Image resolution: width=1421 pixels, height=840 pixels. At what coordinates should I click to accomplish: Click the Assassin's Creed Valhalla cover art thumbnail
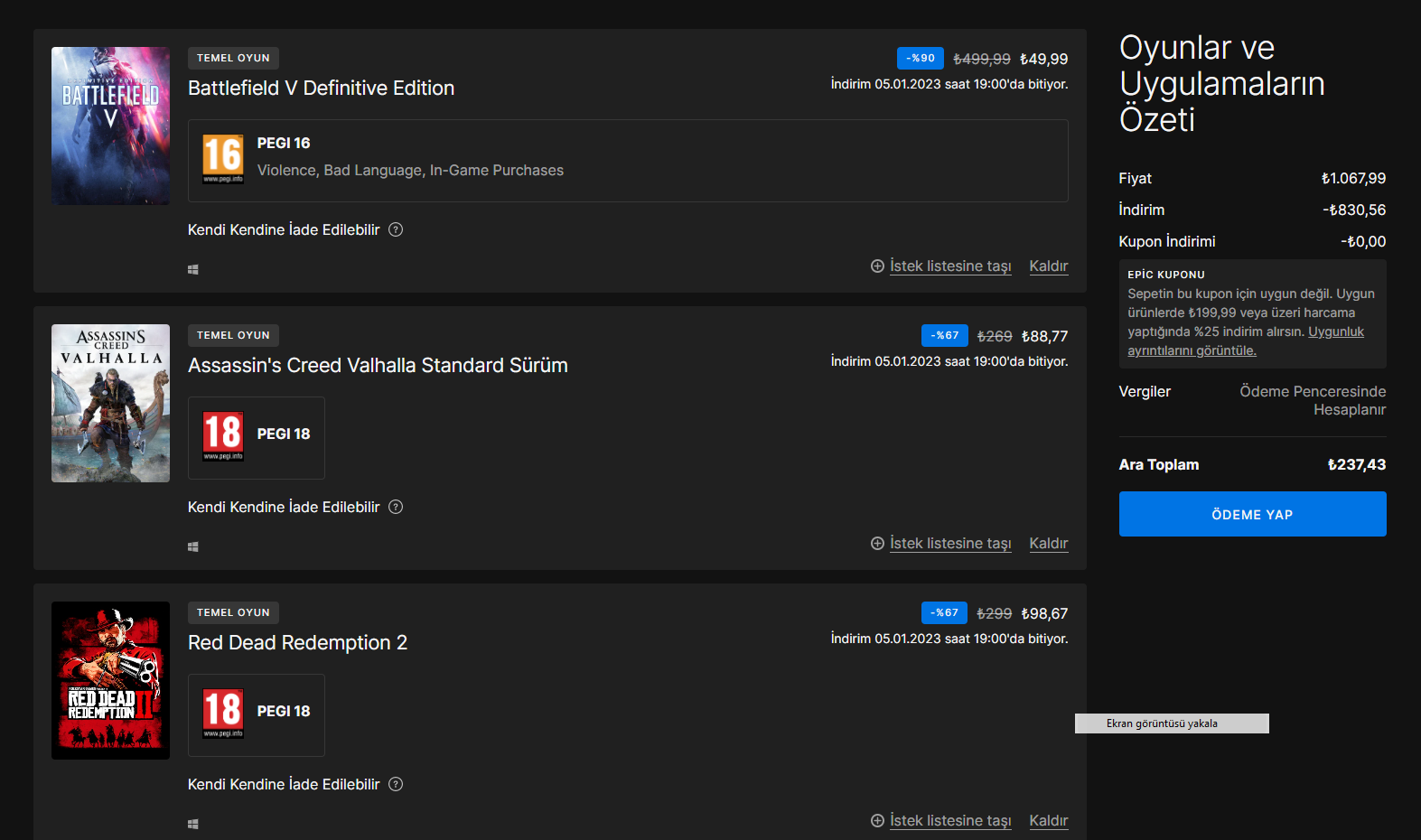(x=110, y=403)
